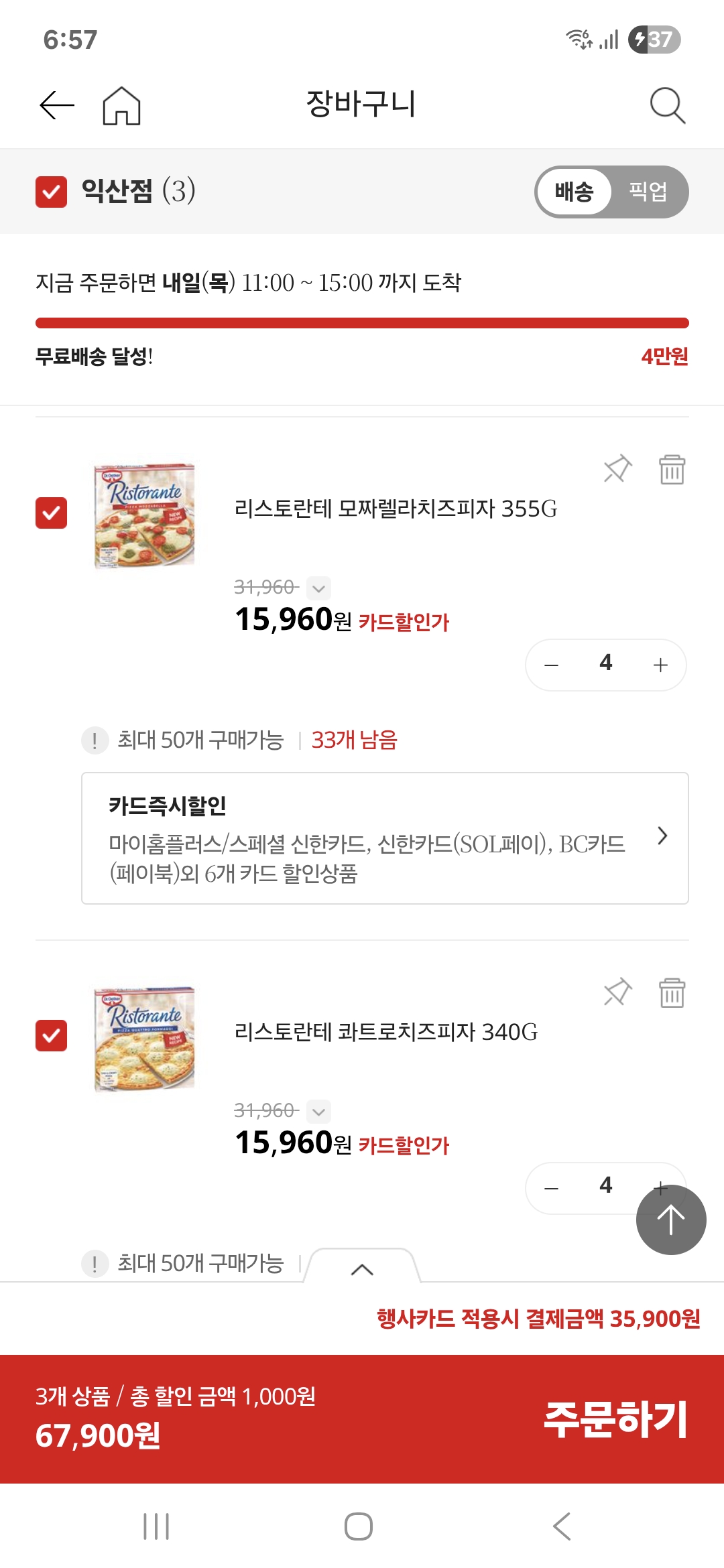Increase mozzarella pizza quantity with plus
This screenshot has width=724, height=1568.
pos(660,665)
